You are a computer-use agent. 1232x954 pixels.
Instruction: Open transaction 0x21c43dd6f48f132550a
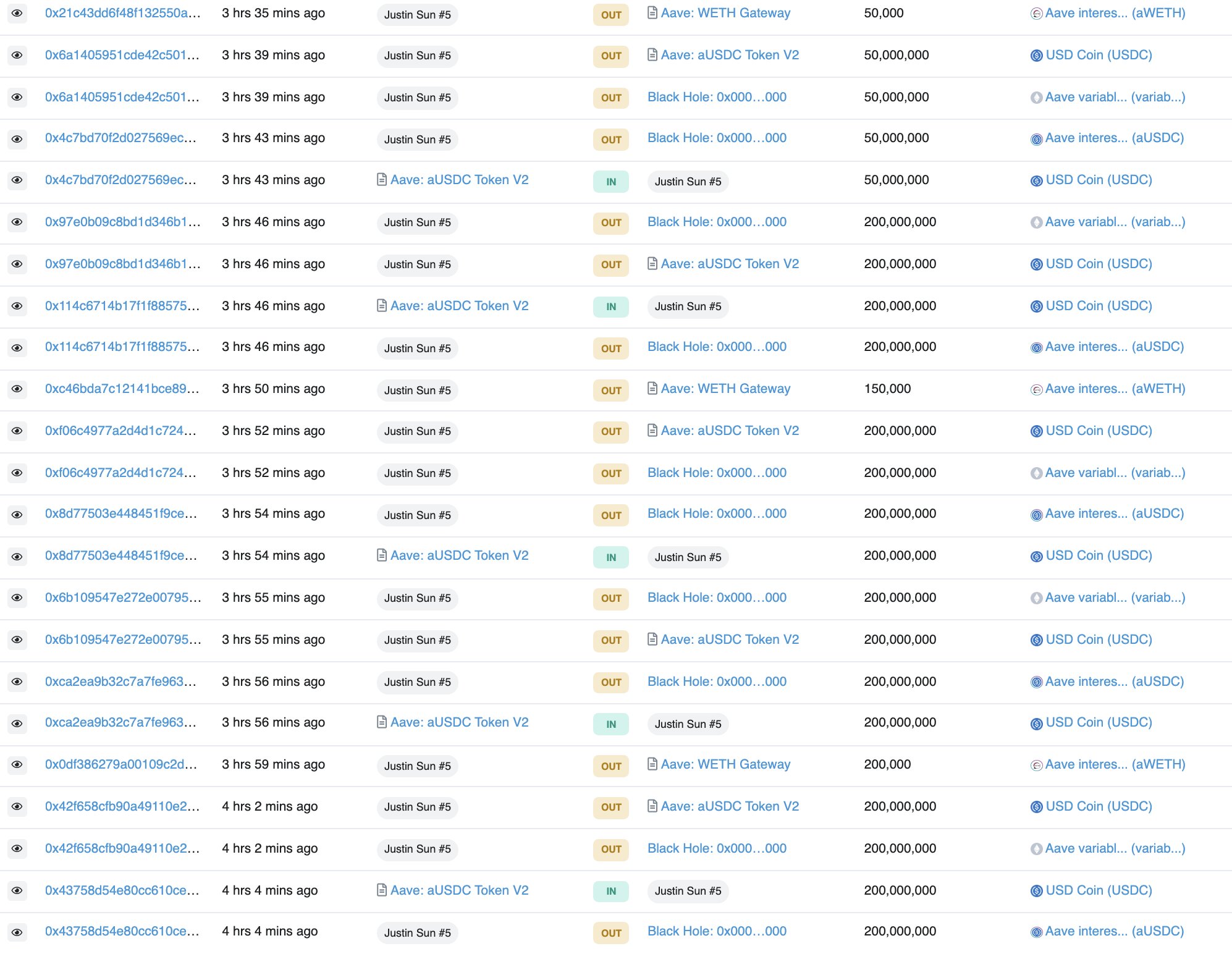pos(122,13)
